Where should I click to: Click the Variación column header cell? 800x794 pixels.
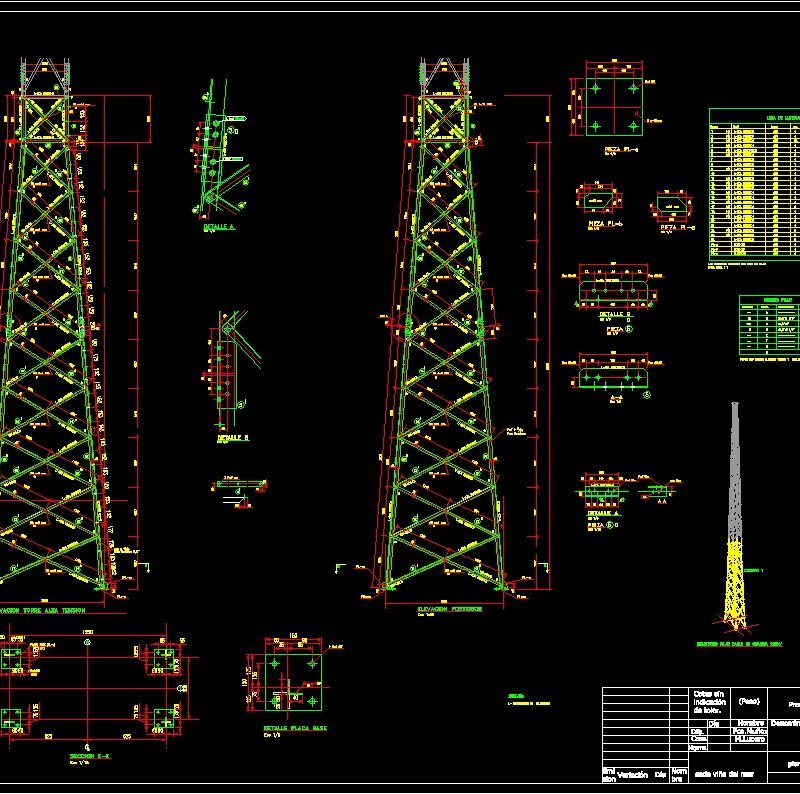point(632,774)
